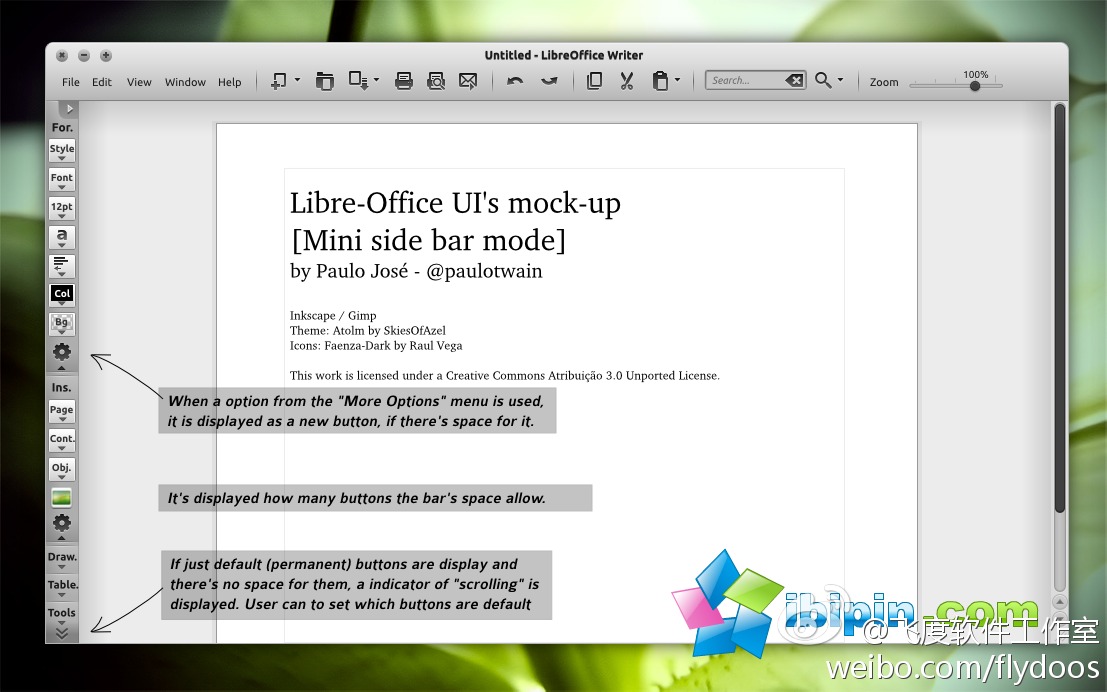Screen dimensions: 1107x692
Task: Click the line 'Inkscape / Gimp'
Action: pyautogui.click(x=333, y=316)
